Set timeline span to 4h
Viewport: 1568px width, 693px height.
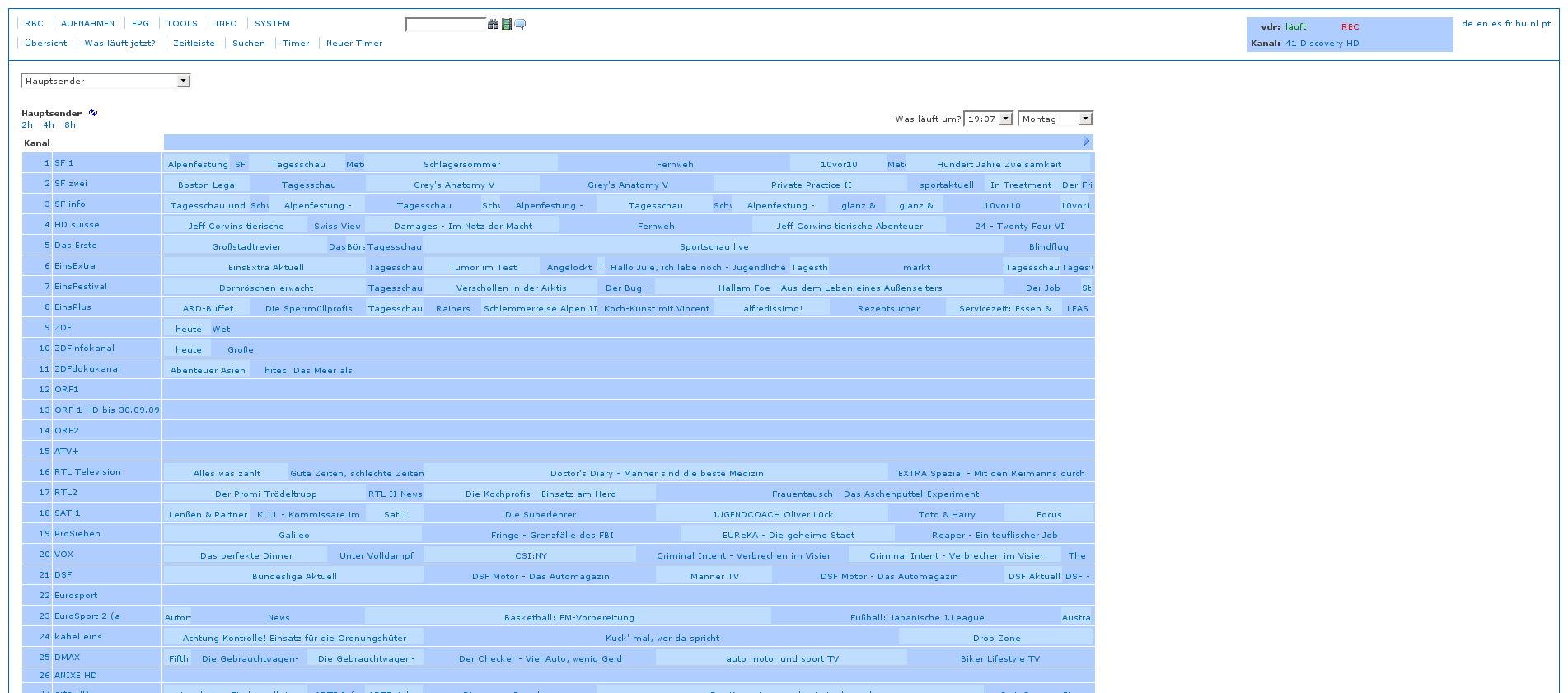coord(49,125)
